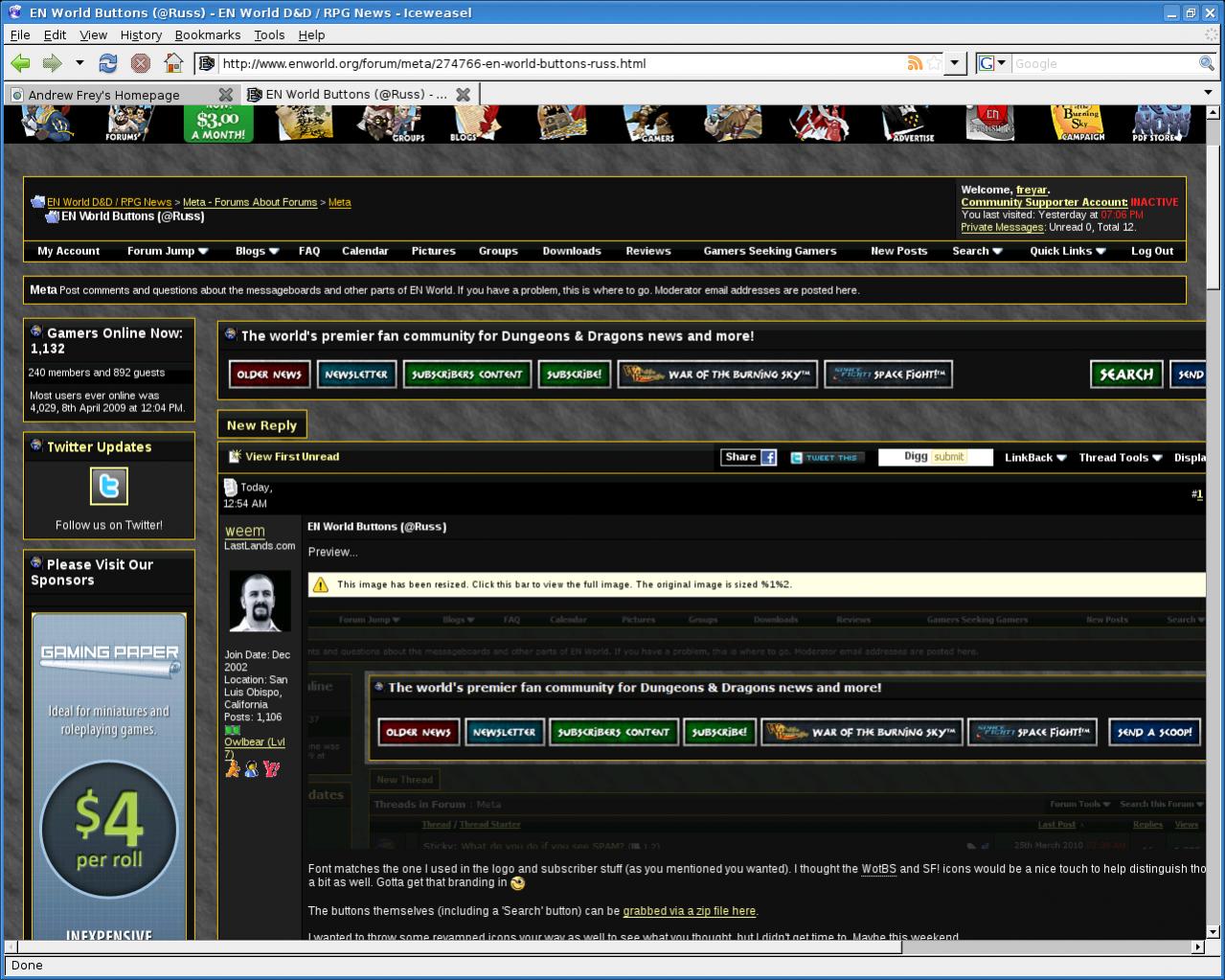The image size is (1225, 980).
Task: Close the Andrew Frey's Homepage tab
Action: (225, 95)
